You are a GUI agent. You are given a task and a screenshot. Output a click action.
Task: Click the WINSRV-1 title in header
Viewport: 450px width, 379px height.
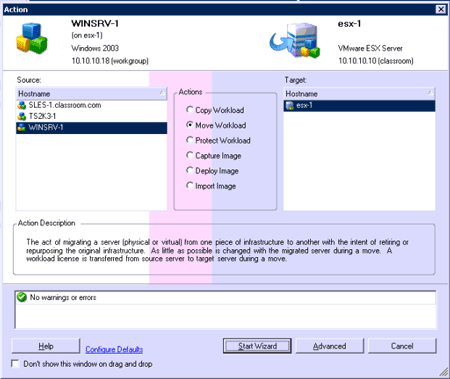95,24
